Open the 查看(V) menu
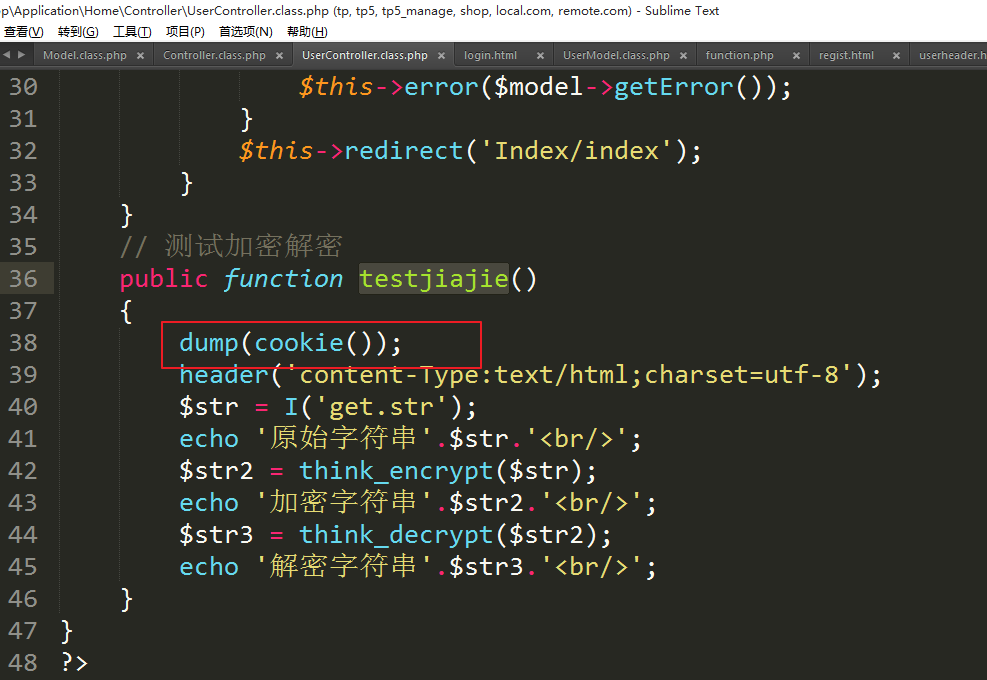987x680 pixels. point(23,32)
